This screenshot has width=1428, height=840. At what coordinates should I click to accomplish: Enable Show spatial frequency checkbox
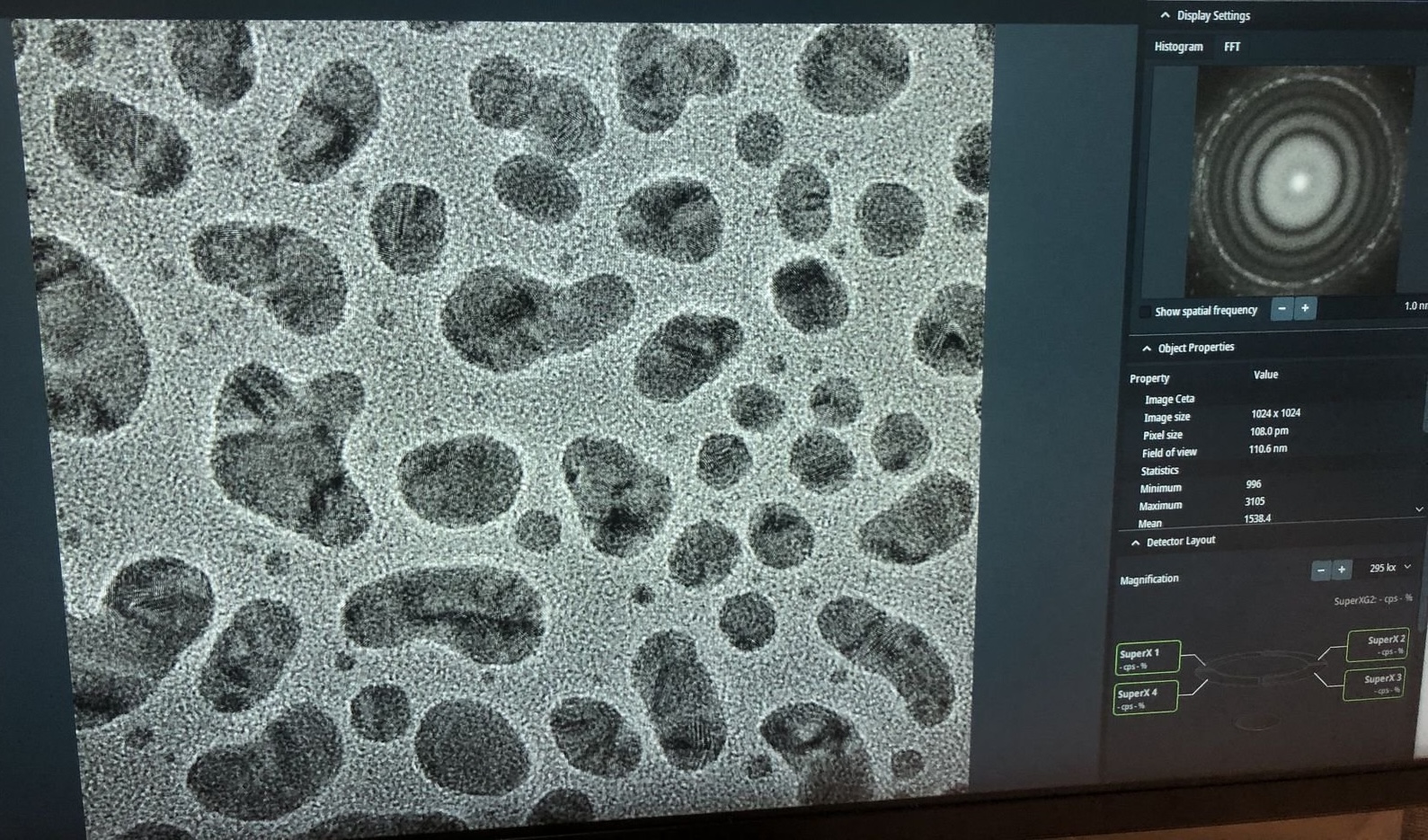(x=1146, y=312)
